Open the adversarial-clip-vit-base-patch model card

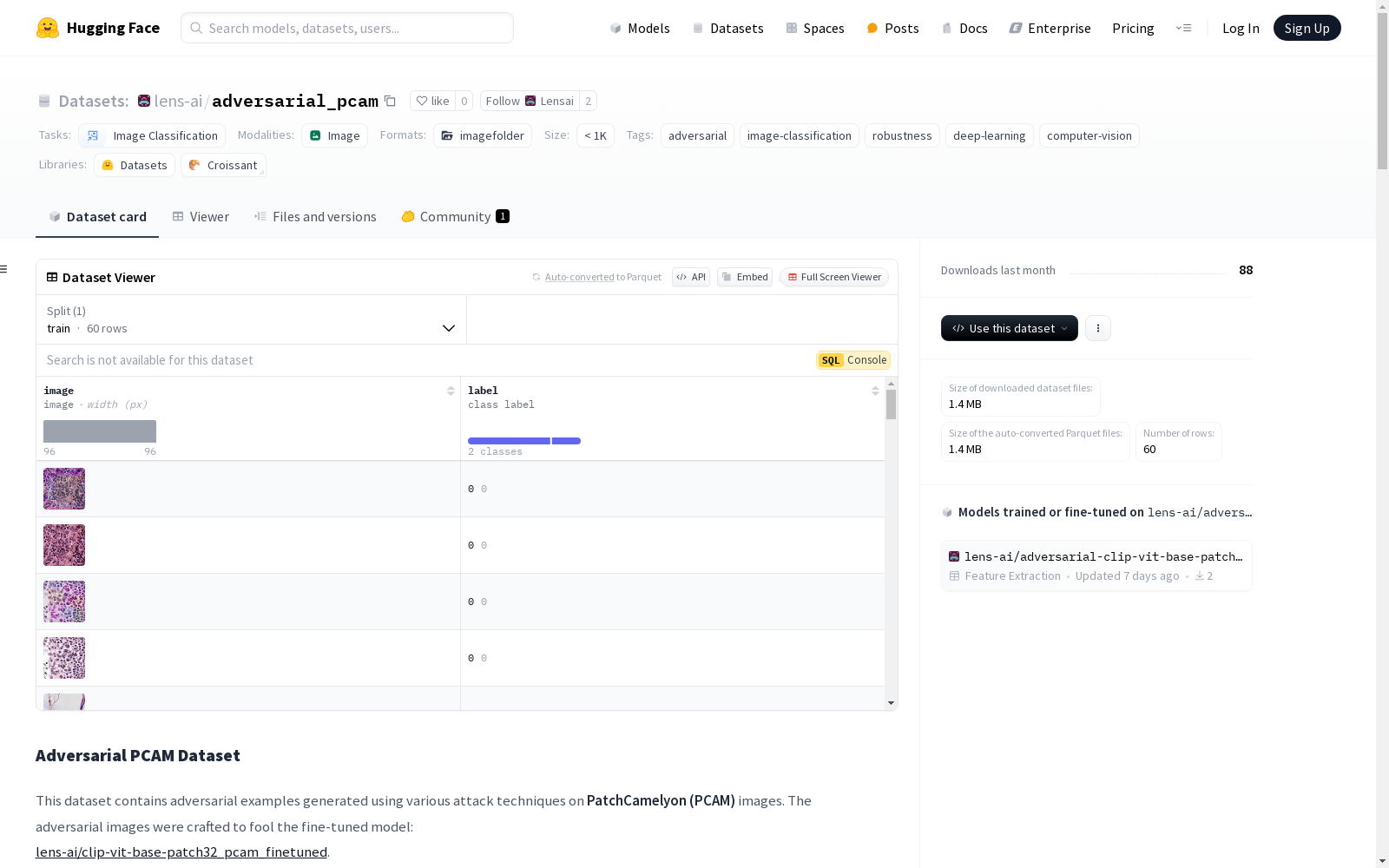pos(1096,566)
